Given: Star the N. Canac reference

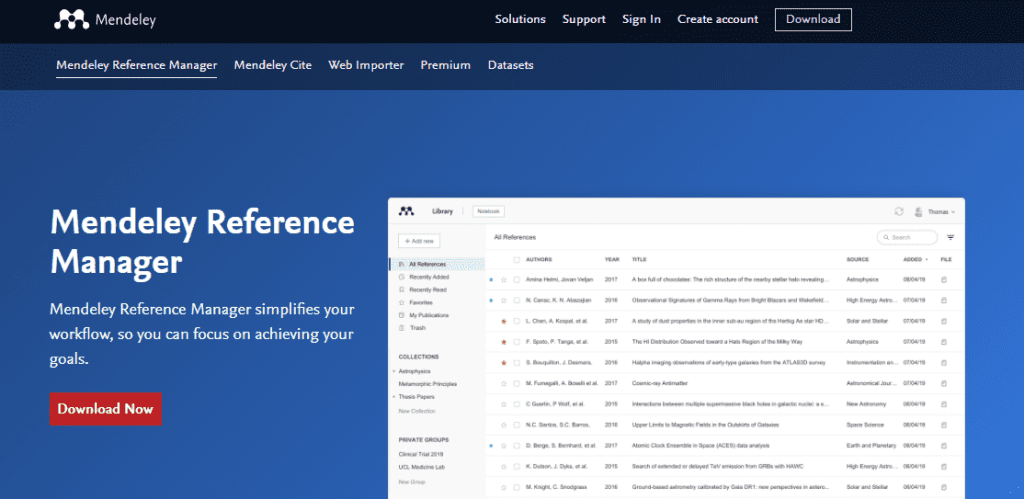Looking at the screenshot, I should (504, 300).
